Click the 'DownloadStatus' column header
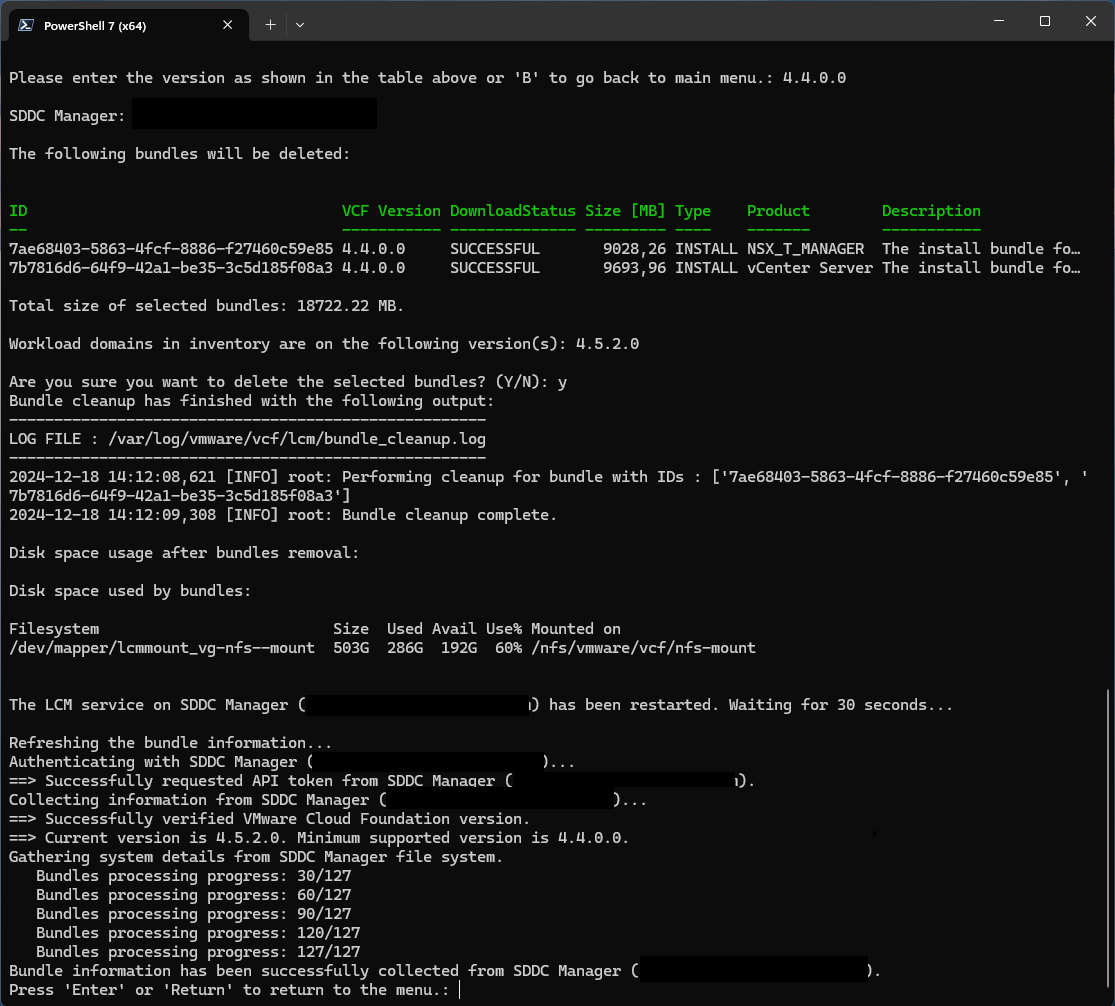The height and width of the screenshot is (1006, 1115). (513, 211)
